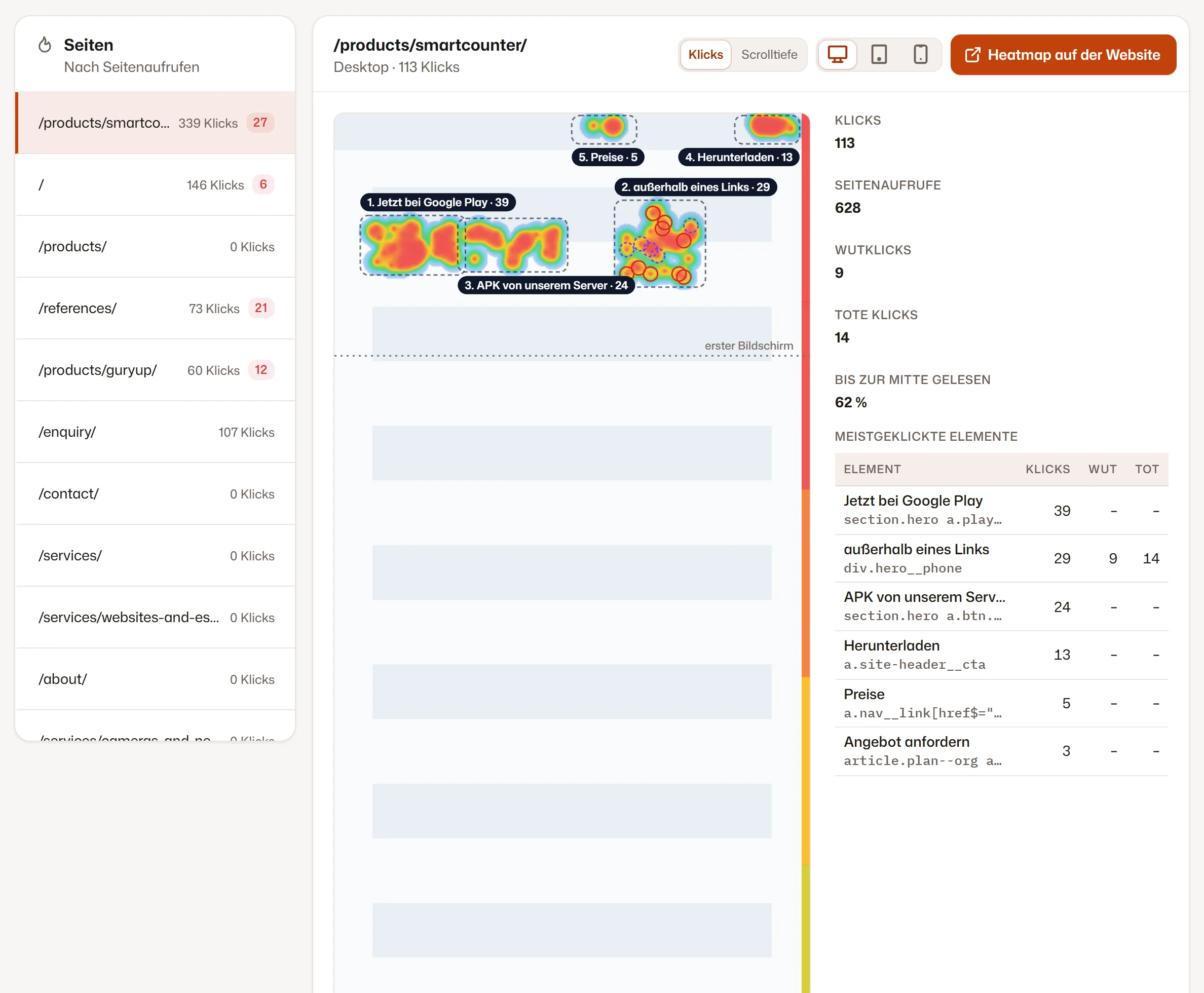Click heatmap label '3. APK von unserem Server · 24'

[x=546, y=285]
